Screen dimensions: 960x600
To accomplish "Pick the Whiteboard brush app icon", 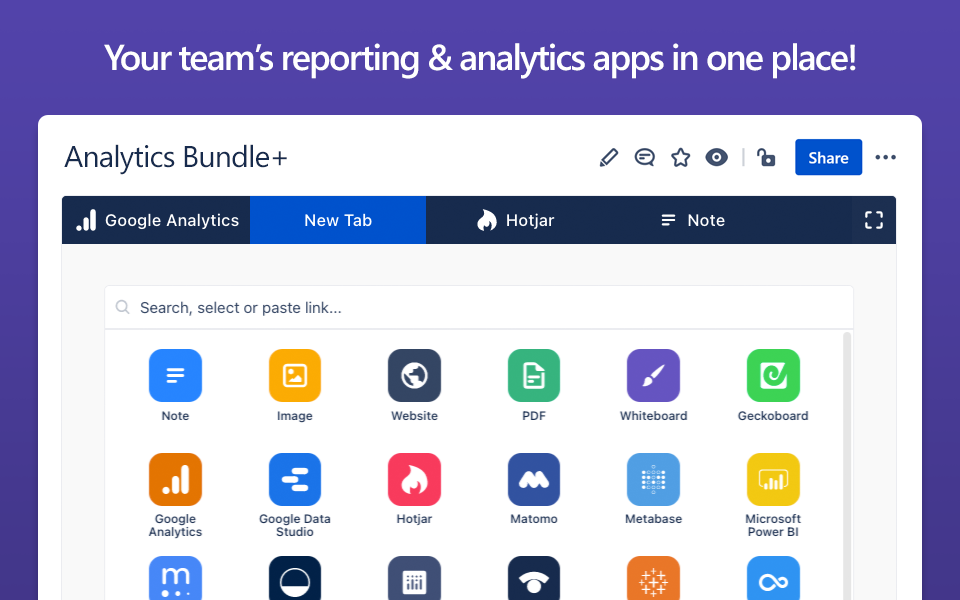I will [x=653, y=375].
